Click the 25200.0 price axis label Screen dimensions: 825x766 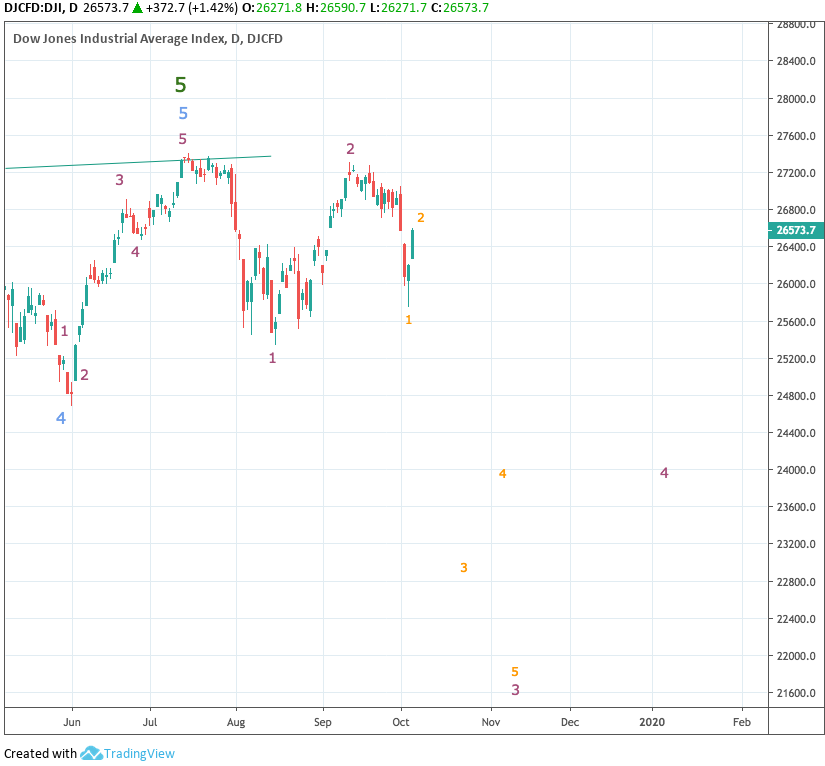pyautogui.click(x=797, y=359)
